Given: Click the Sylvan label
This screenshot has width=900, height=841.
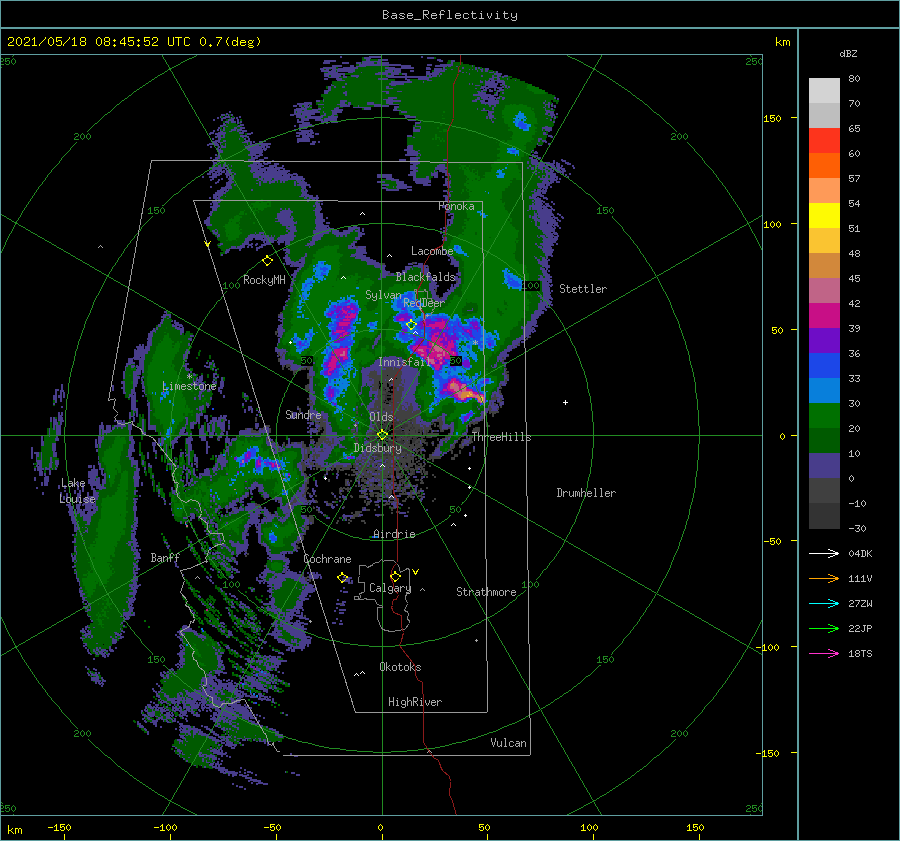Looking at the screenshot, I should coord(383,295).
